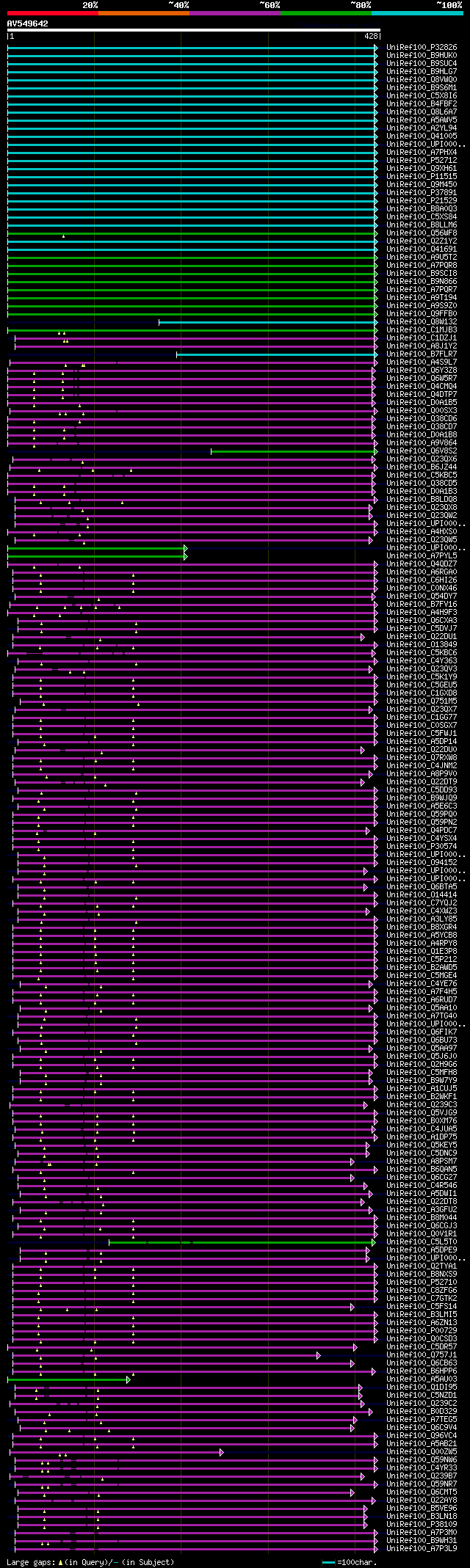The width and height of the screenshot is (470, 1568).
Task: Open hit UniRef100_Q8L6A7
Action: (422, 112)
